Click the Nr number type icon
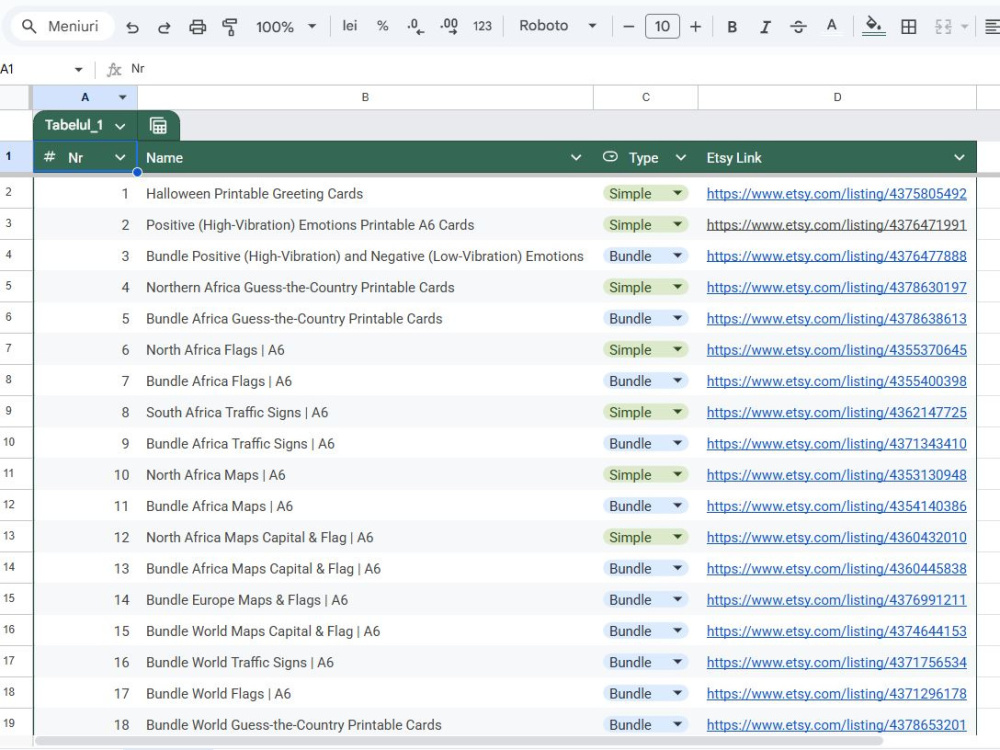Screen dimensions: 1000x750 pyautogui.click(x=50, y=157)
